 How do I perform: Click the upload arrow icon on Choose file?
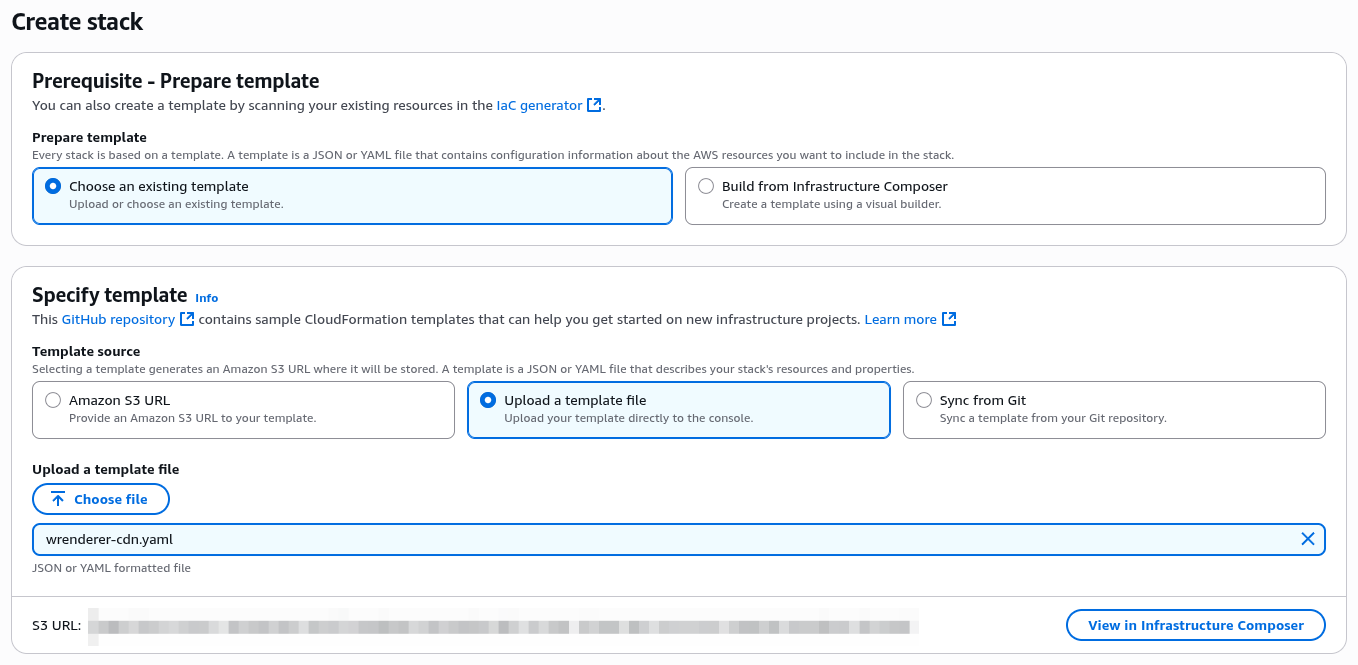click(x=60, y=498)
